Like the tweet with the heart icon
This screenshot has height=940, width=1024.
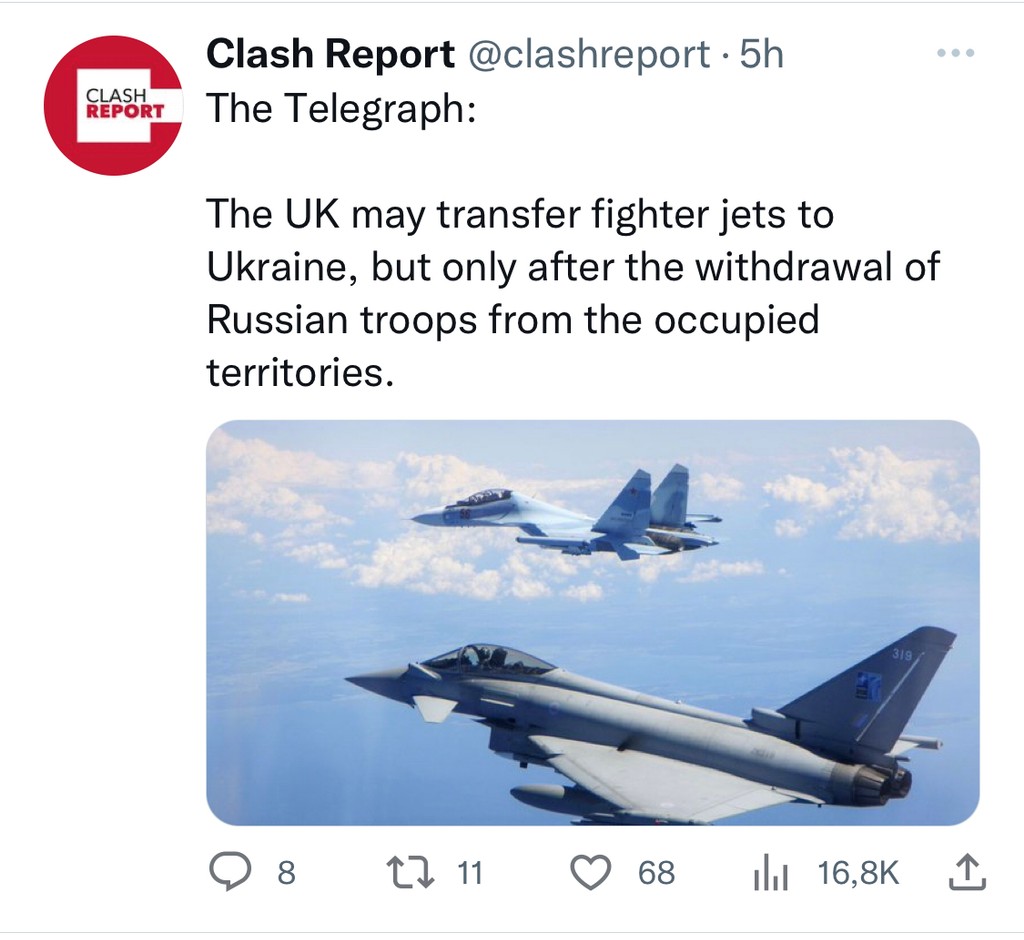(x=590, y=874)
